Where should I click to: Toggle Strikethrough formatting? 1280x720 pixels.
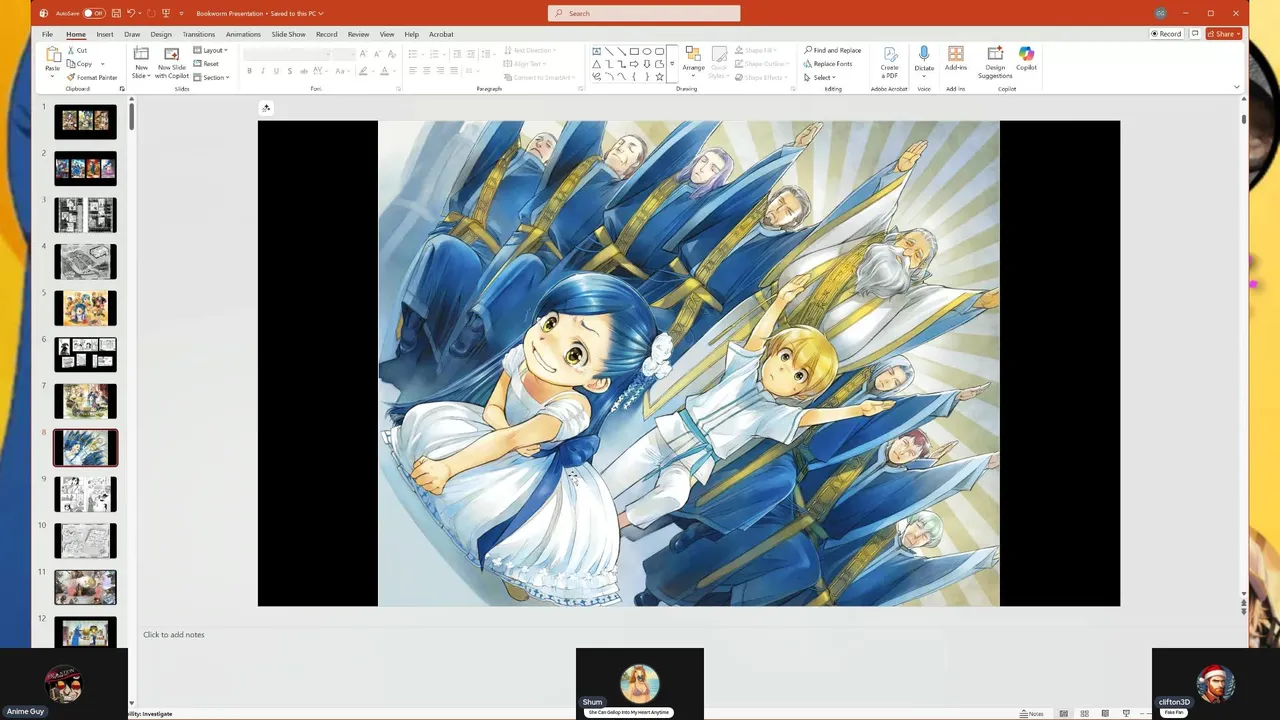pyautogui.click(x=304, y=71)
